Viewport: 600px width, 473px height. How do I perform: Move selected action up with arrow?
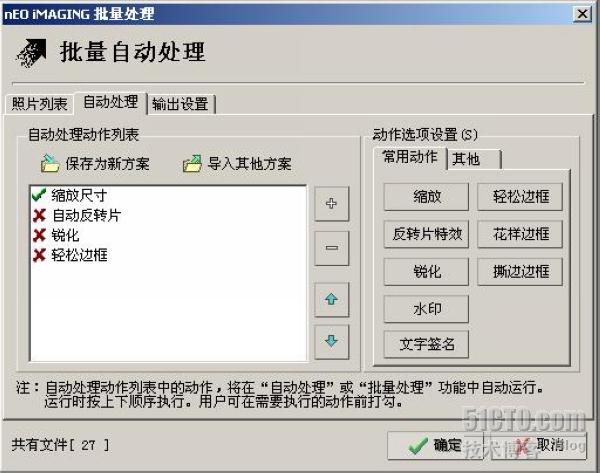[x=331, y=299]
